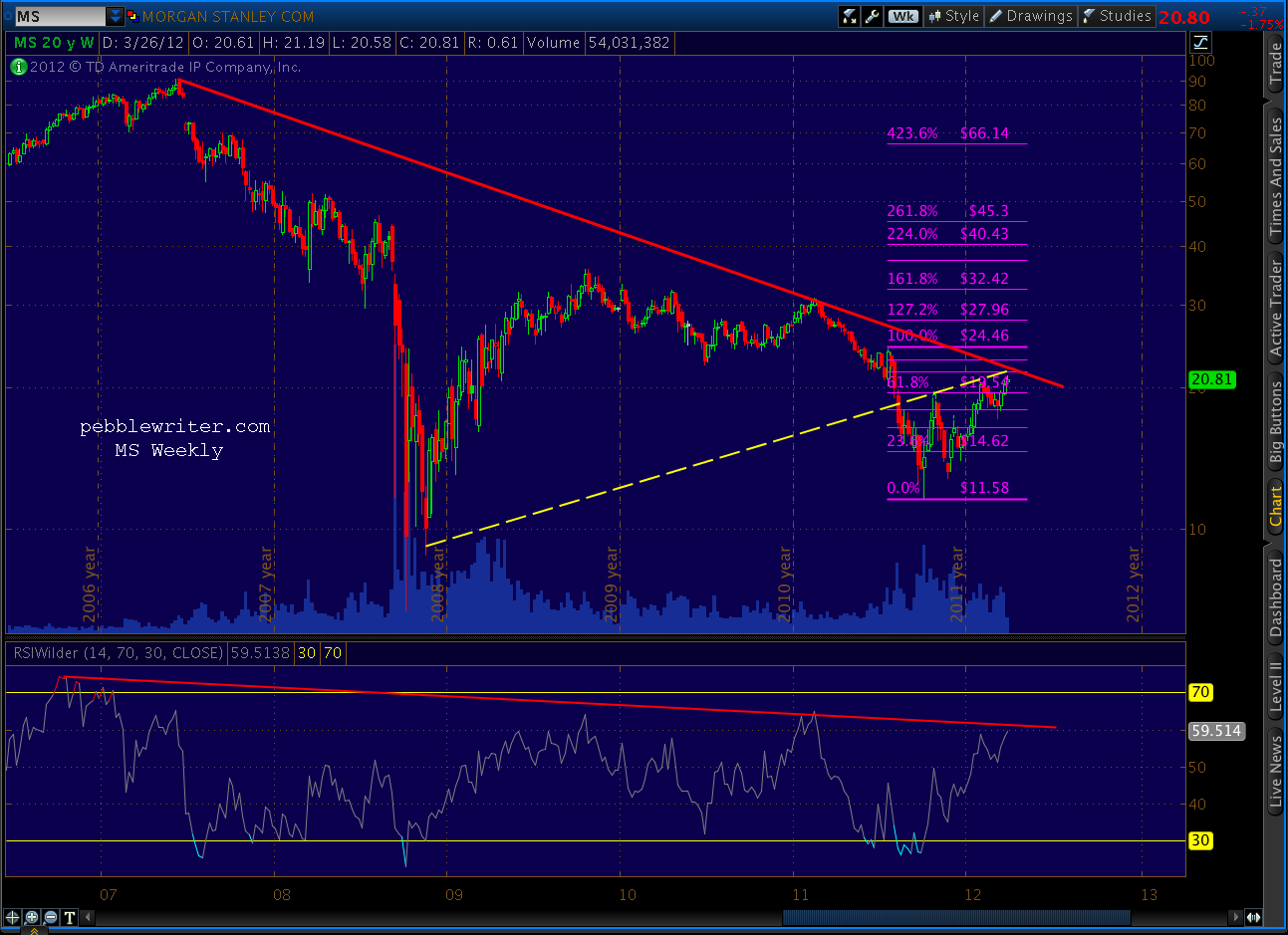Click the R: 0.61 range readout

tap(493, 43)
